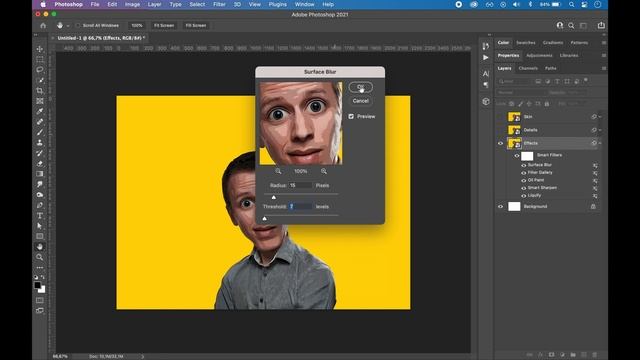Select the Eyedropper tool
Screen dimensions: 640x360
40,111
